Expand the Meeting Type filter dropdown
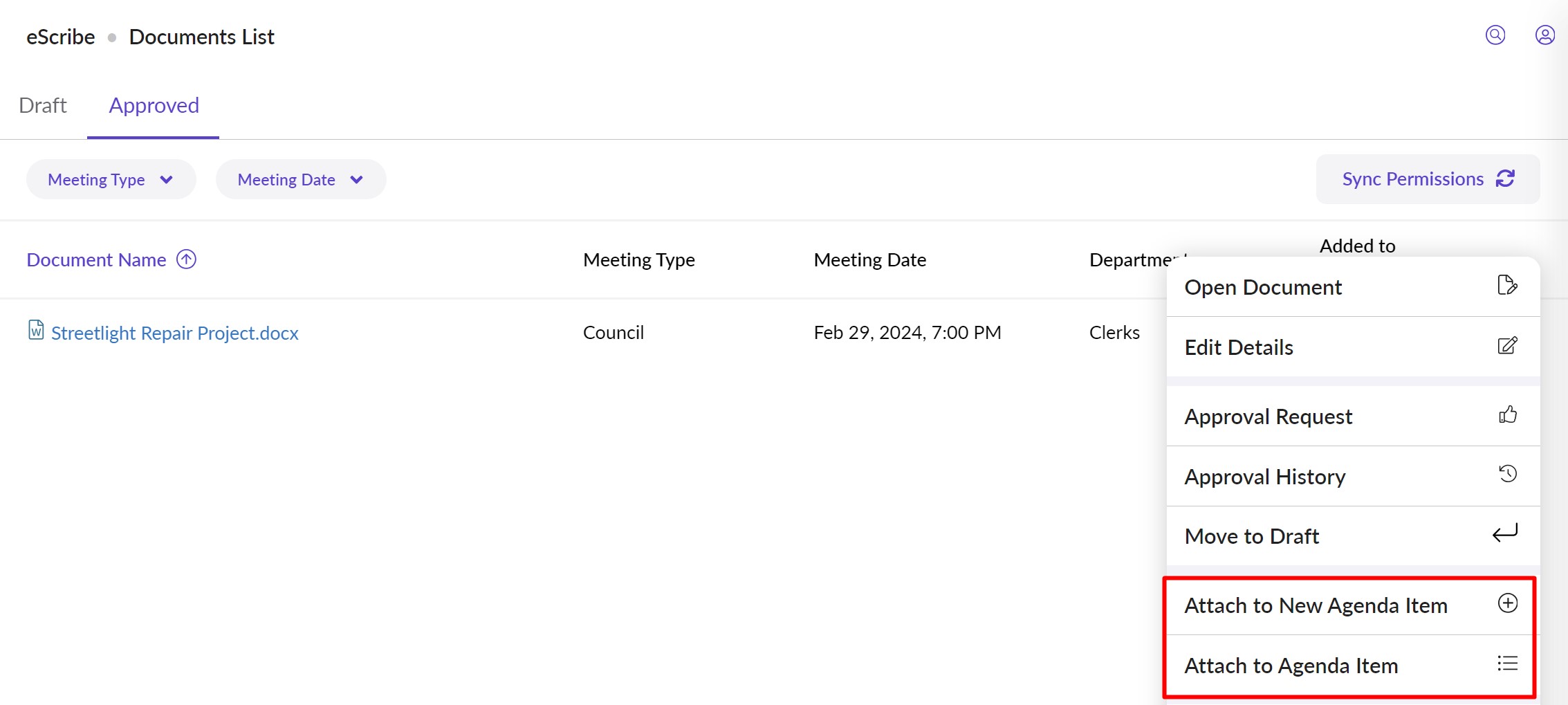The height and width of the screenshot is (705, 1568). (x=111, y=180)
